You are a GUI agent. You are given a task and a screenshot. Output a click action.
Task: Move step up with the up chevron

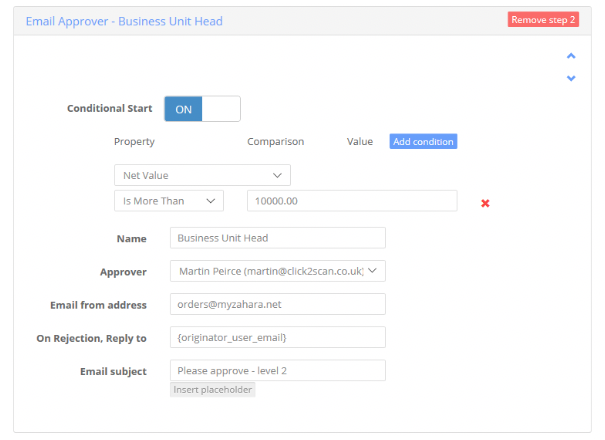(x=571, y=56)
